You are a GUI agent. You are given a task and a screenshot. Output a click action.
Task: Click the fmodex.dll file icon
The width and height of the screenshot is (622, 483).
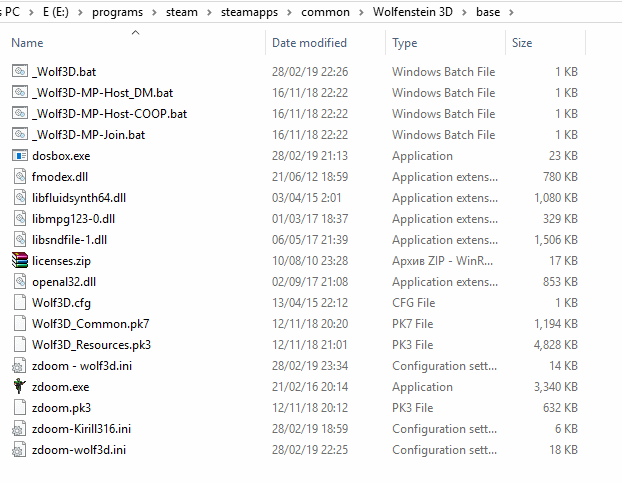(20, 177)
